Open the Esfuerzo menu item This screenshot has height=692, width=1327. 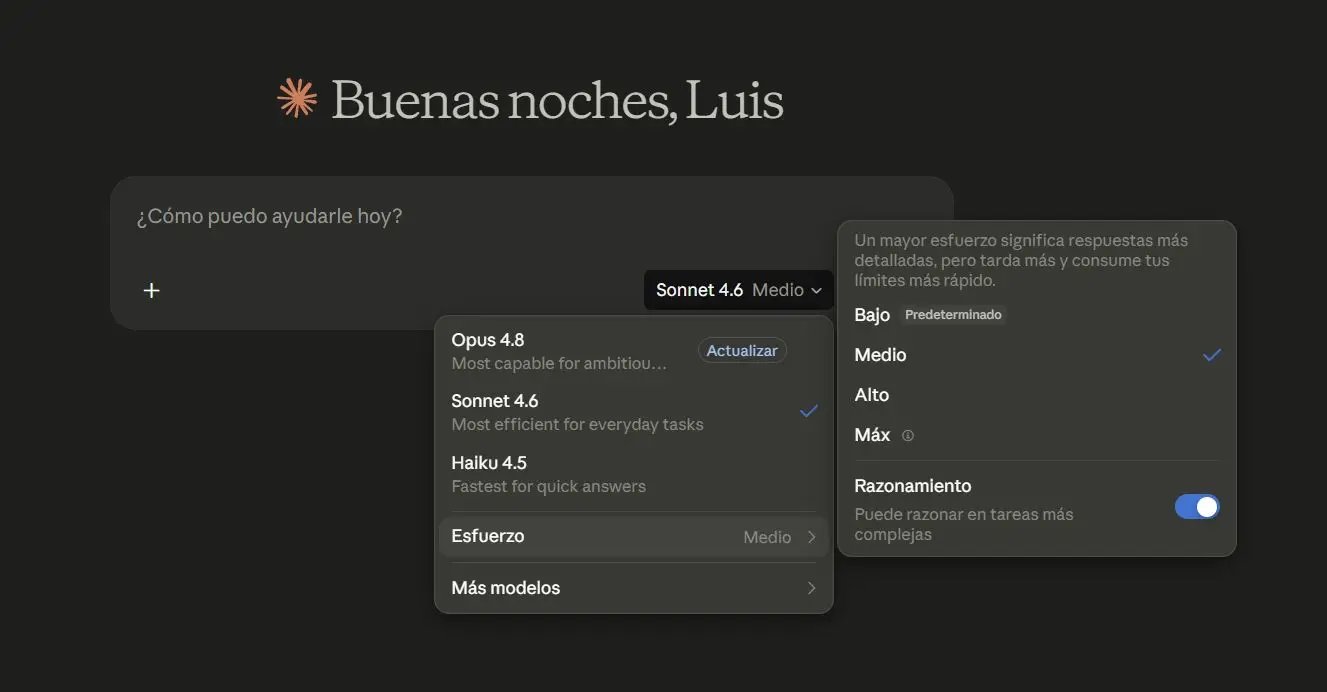coord(634,537)
